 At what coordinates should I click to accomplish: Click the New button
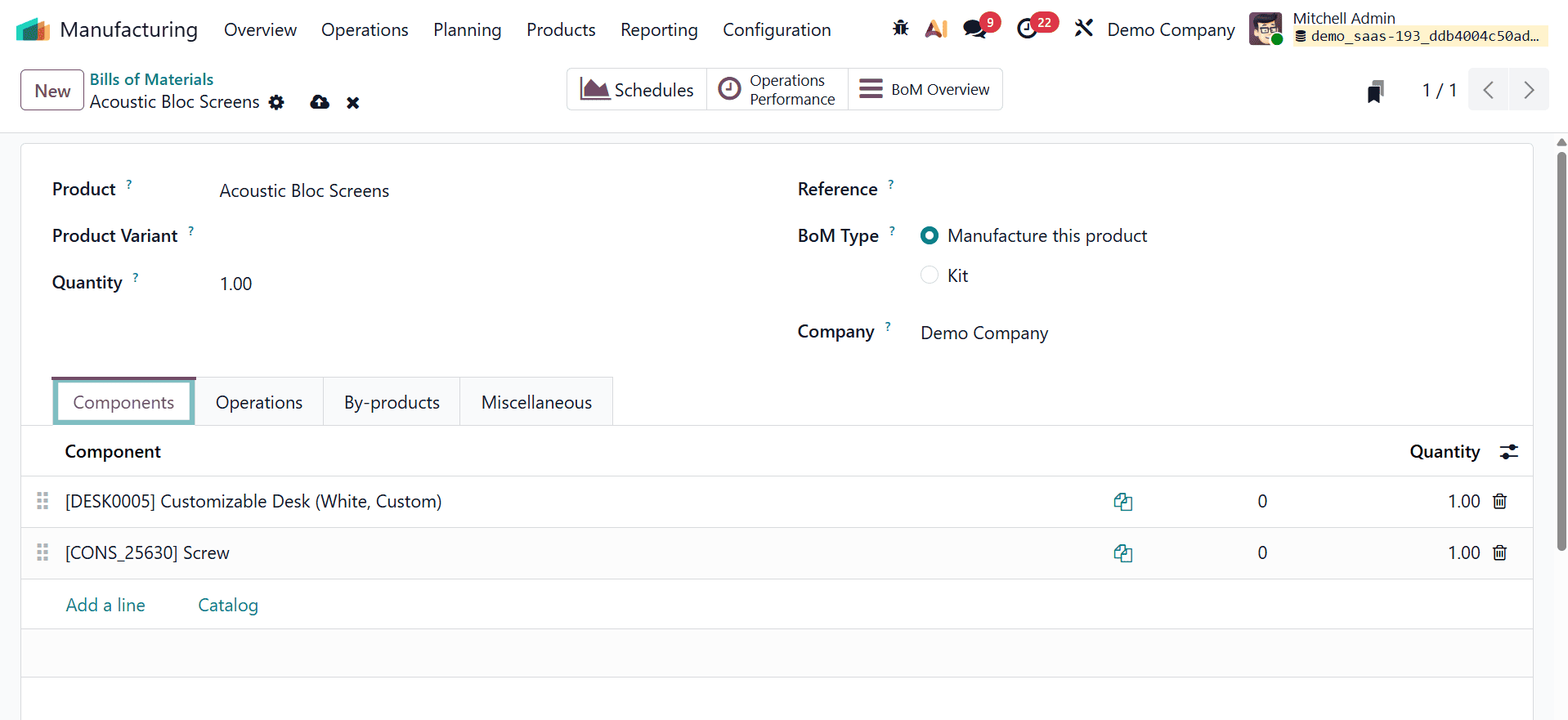click(52, 90)
